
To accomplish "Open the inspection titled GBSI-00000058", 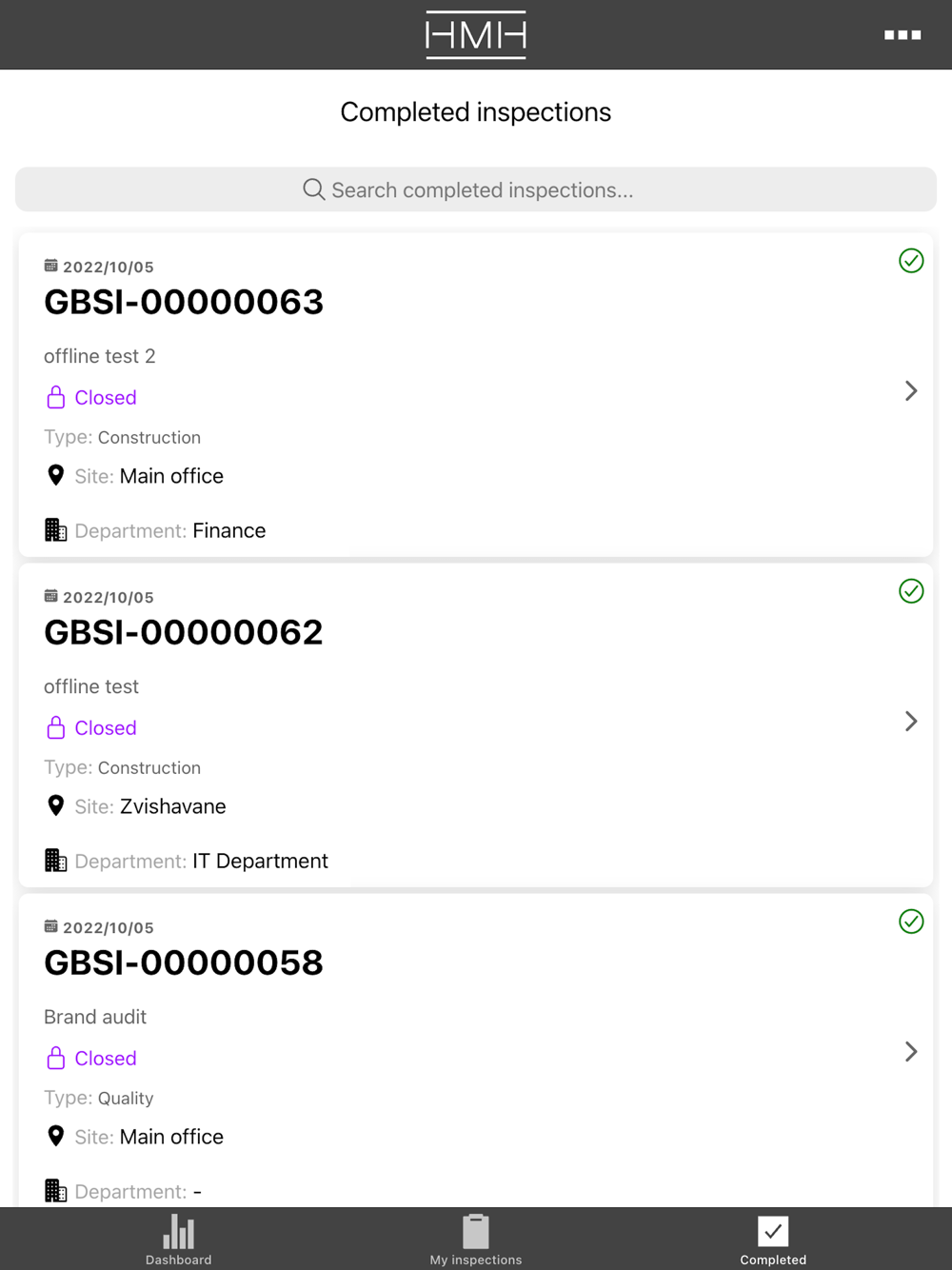I will coord(184,962).
